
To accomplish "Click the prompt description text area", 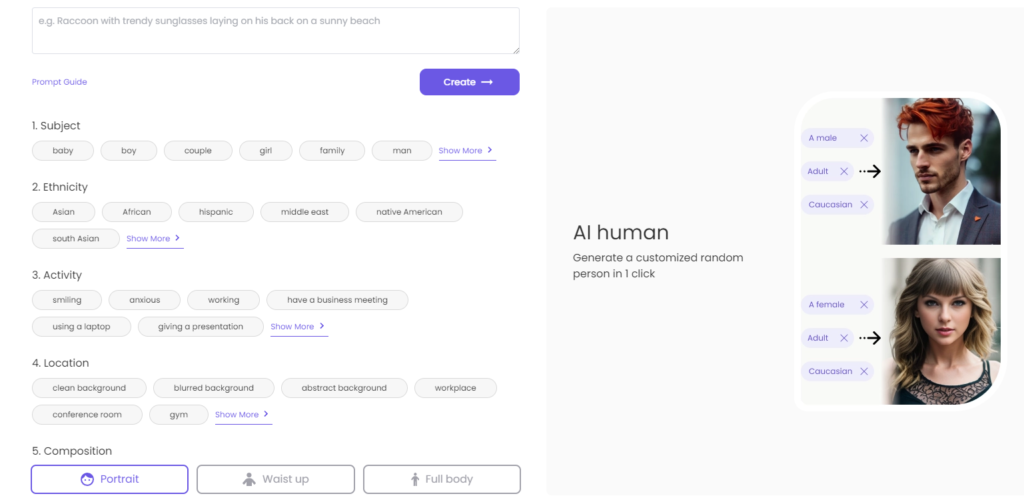I will (276, 31).
